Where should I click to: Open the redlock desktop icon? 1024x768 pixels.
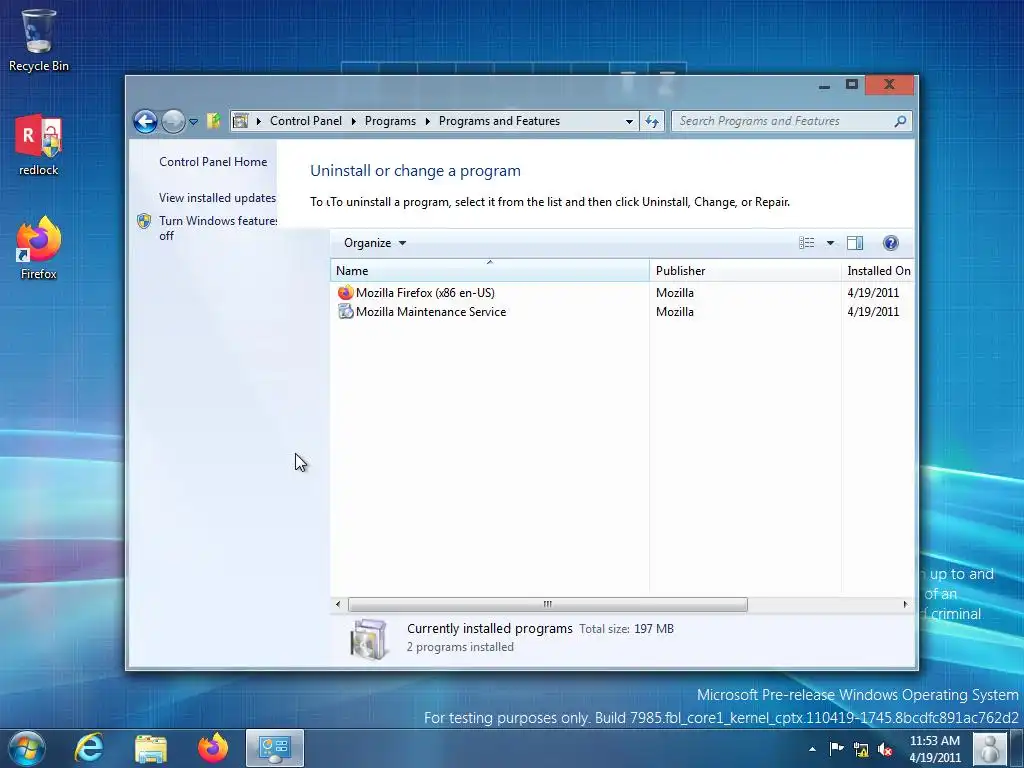(38, 145)
